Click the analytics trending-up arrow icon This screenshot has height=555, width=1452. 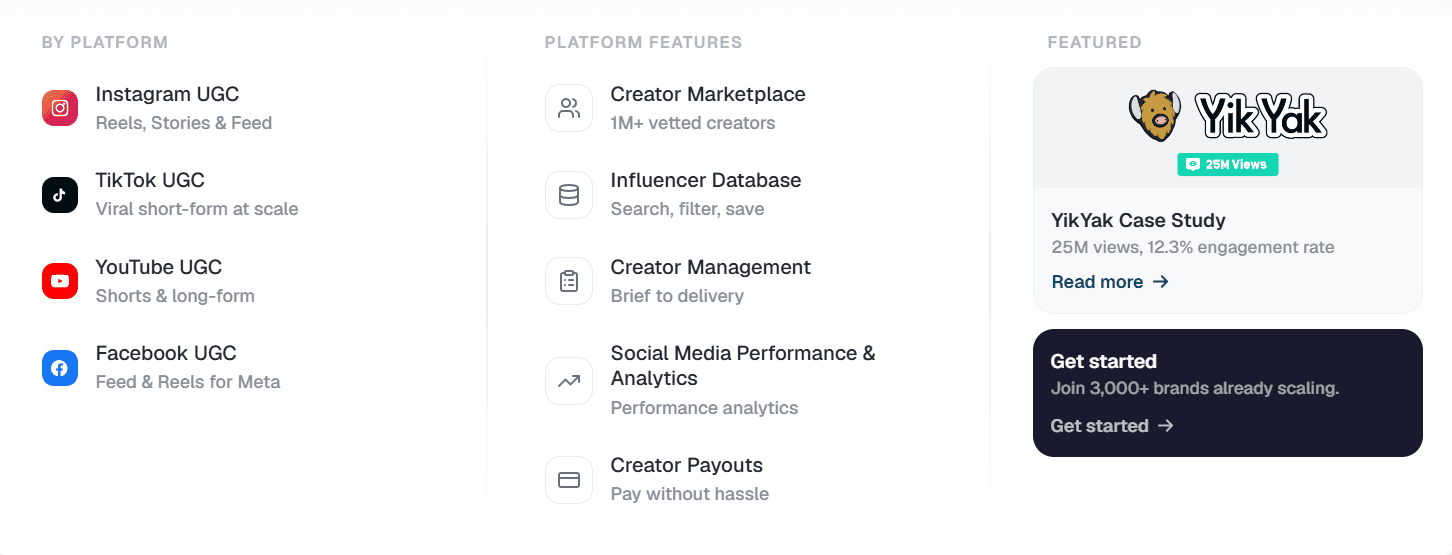coord(569,380)
